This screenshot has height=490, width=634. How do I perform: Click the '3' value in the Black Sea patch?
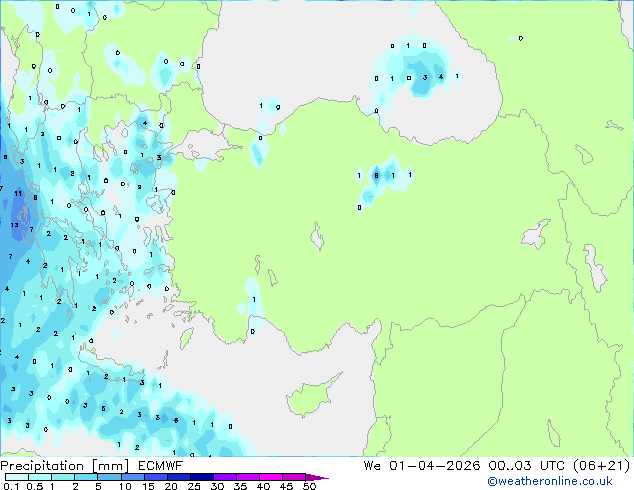[x=425, y=77]
